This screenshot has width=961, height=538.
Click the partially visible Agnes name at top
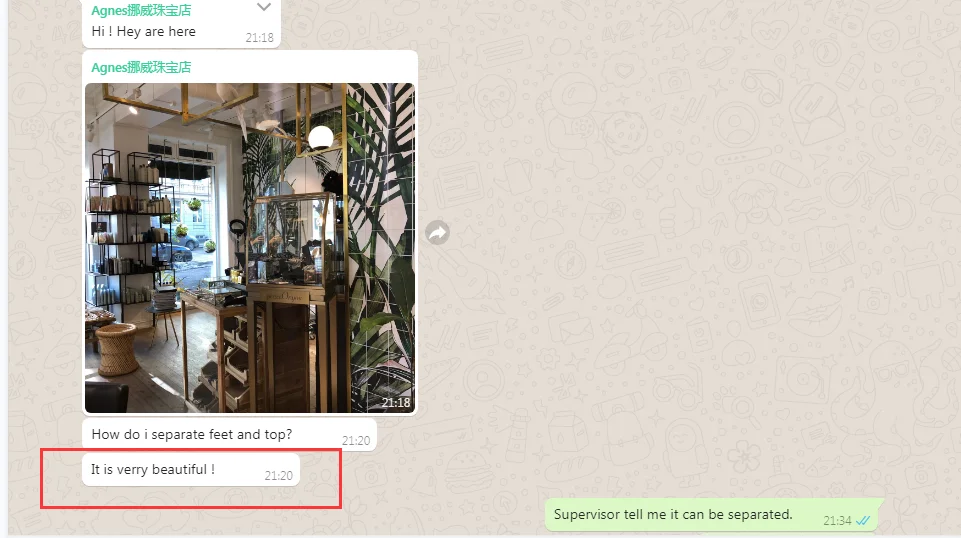(141, 10)
